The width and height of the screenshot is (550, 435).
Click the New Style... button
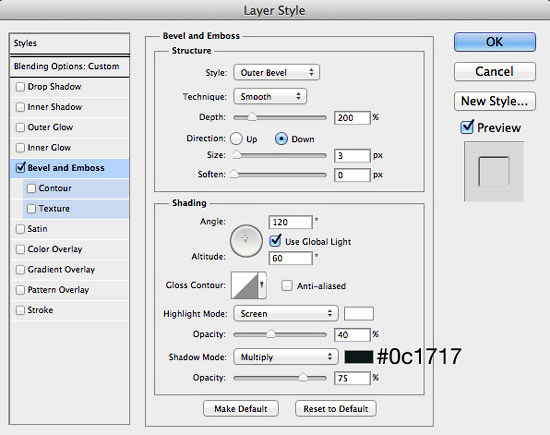click(x=495, y=101)
